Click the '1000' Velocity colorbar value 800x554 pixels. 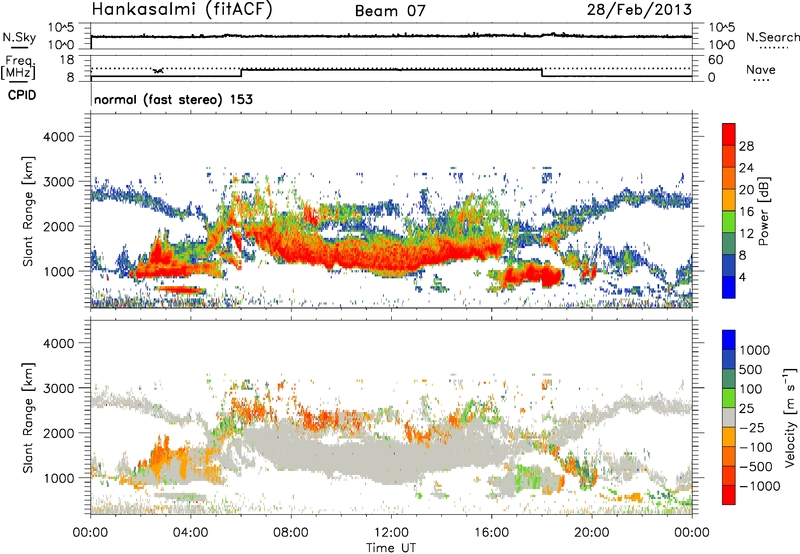click(x=755, y=350)
